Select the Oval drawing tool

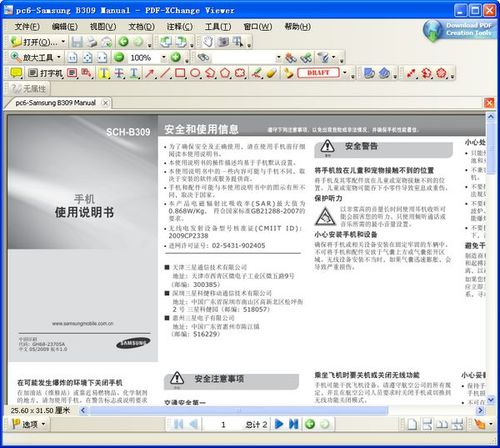pos(195,73)
